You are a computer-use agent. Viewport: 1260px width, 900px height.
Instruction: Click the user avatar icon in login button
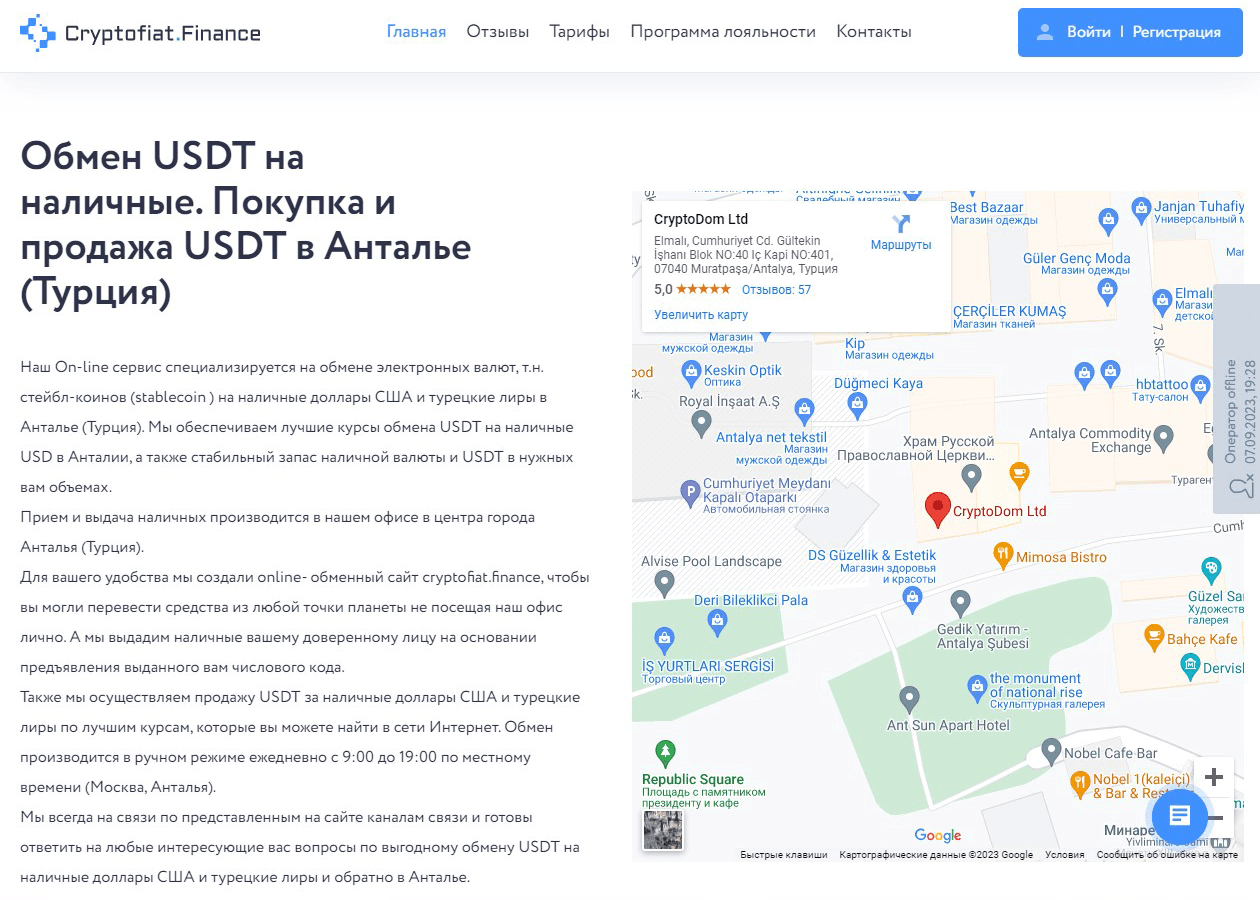click(x=1045, y=32)
